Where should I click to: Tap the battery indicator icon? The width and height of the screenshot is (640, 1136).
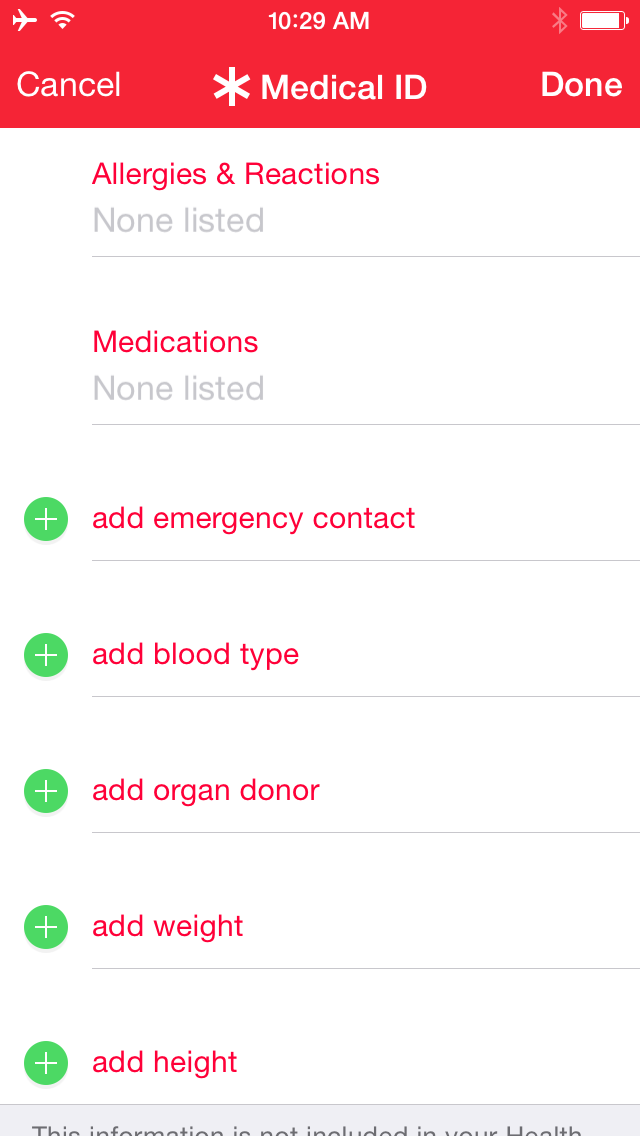(603, 20)
